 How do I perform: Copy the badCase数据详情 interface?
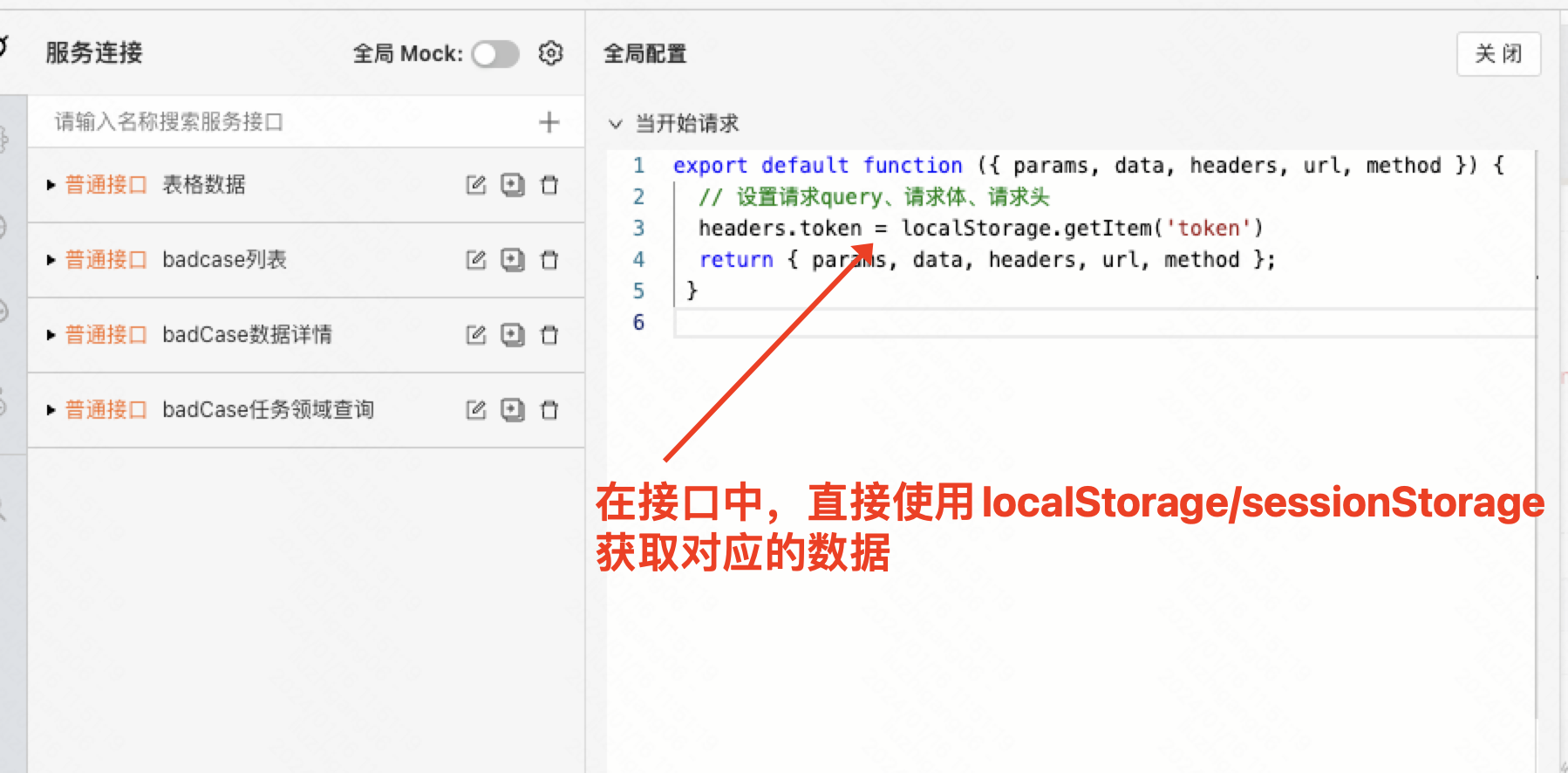click(512, 335)
